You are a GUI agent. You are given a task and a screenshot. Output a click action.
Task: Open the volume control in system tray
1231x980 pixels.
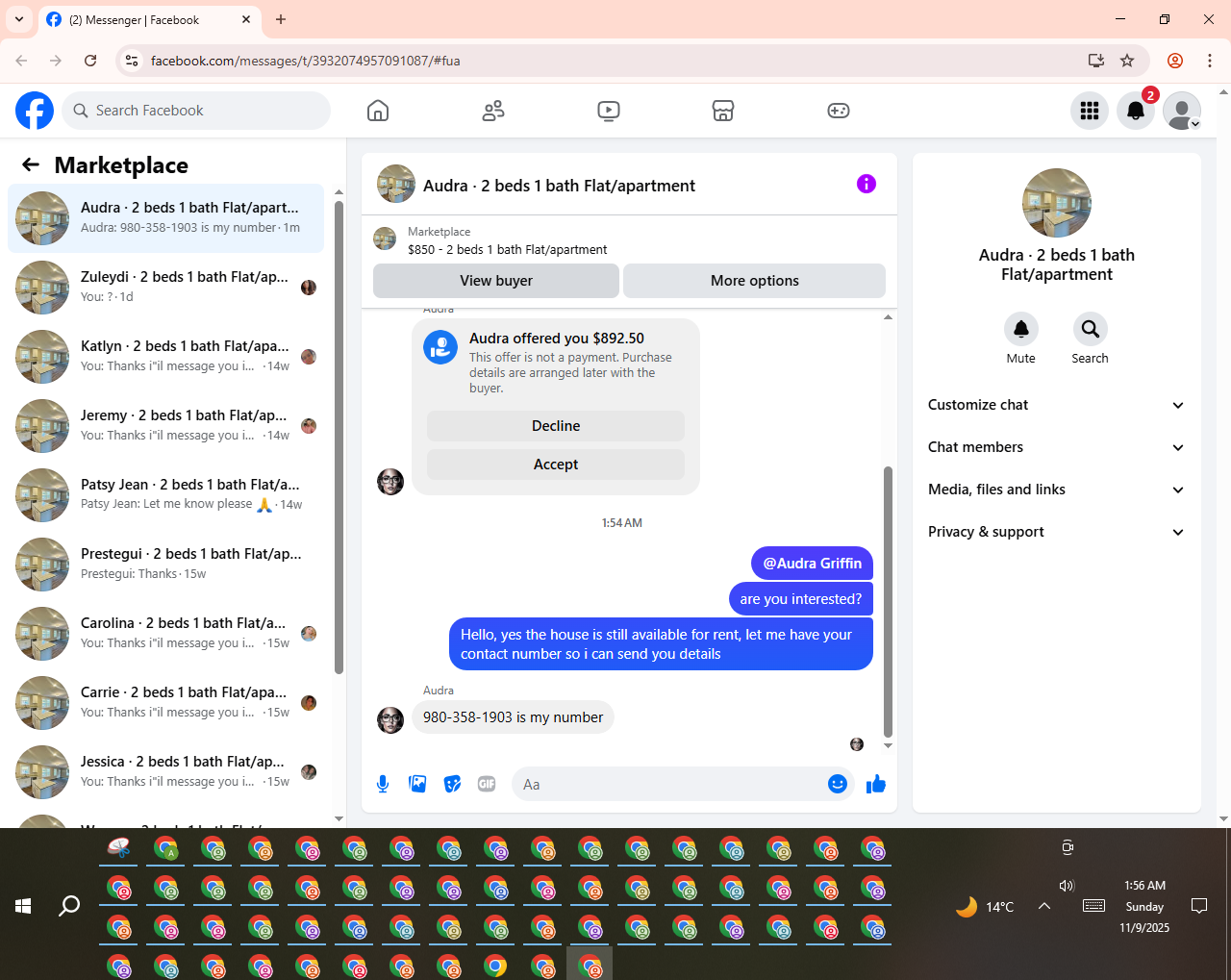1067,886
